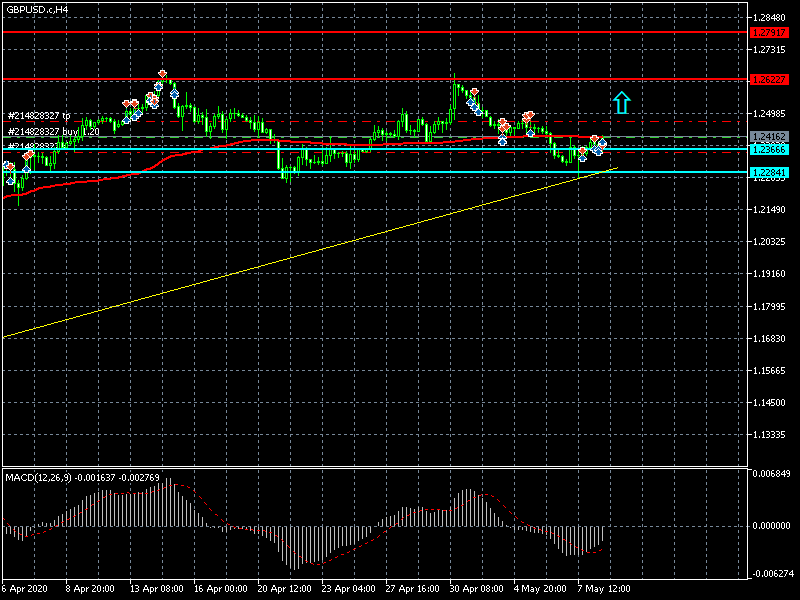The height and width of the screenshot is (600, 800).
Task: Click the GBPUSD.c,H4 chart title
Action: (x=37, y=9)
